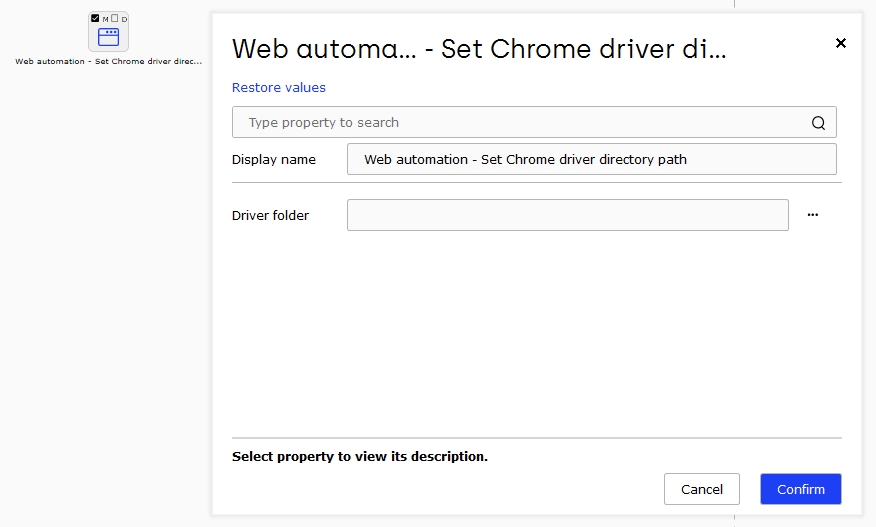Select the Display name label
Screen dimensions: 876x527
coord(274,160)
